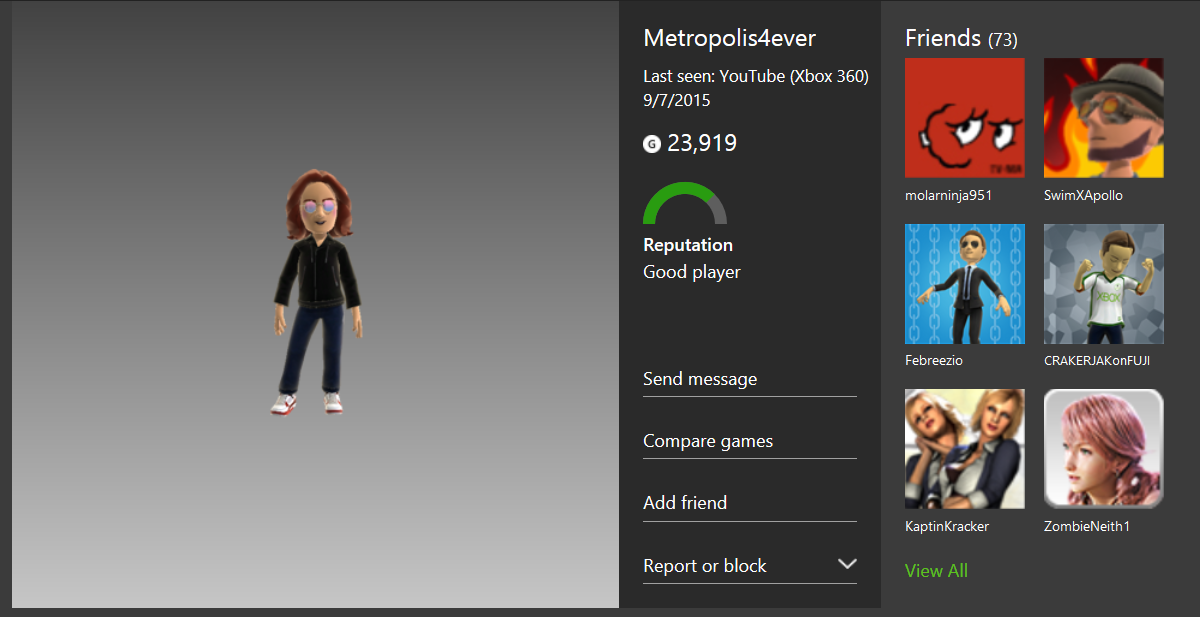Click the Febreezio gamertag text
Image resolution: width=1200 pixels, height=617 pixels.
(x=934, y=361)
